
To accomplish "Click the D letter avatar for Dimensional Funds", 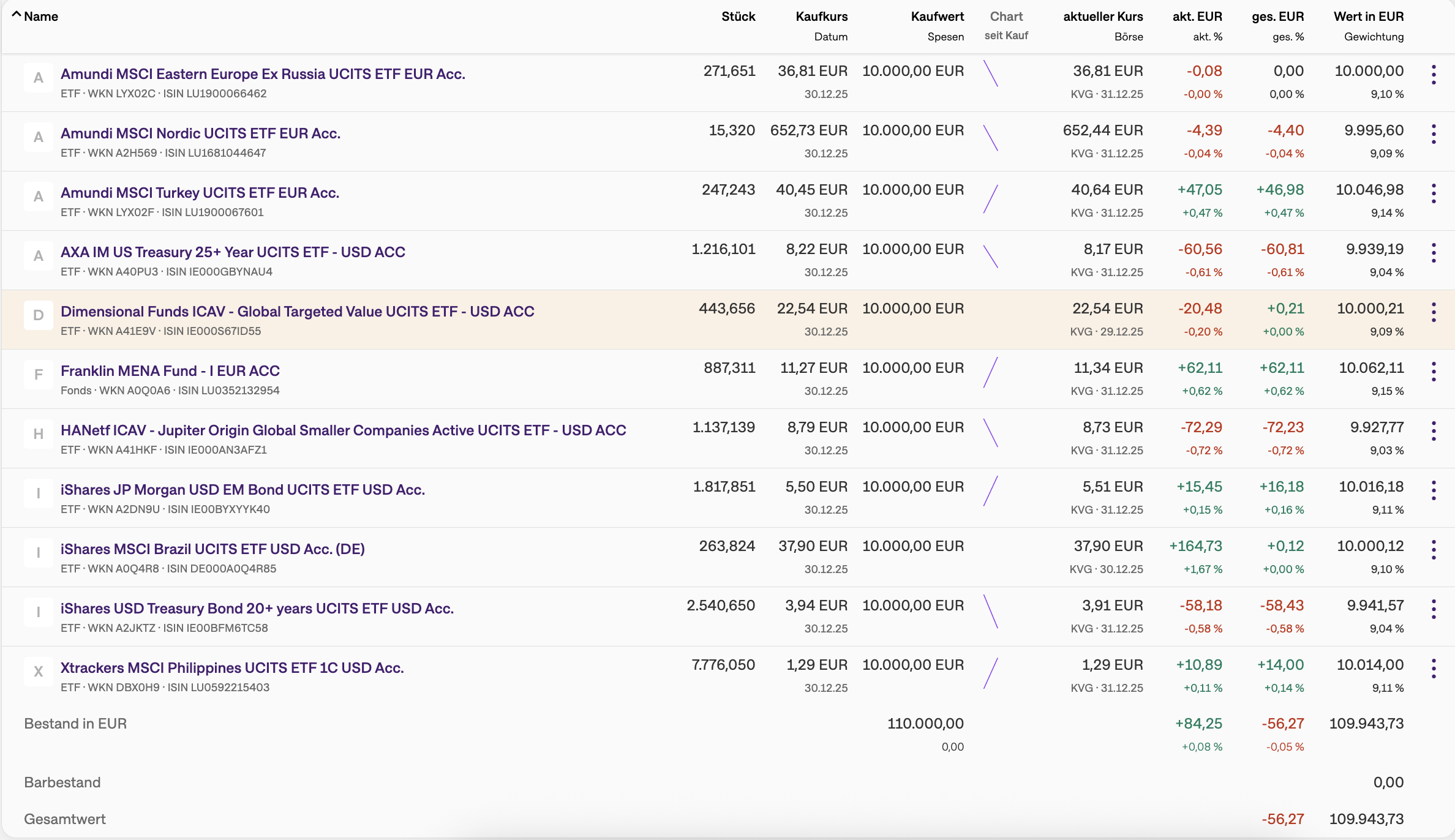I will tap(38, 315).
